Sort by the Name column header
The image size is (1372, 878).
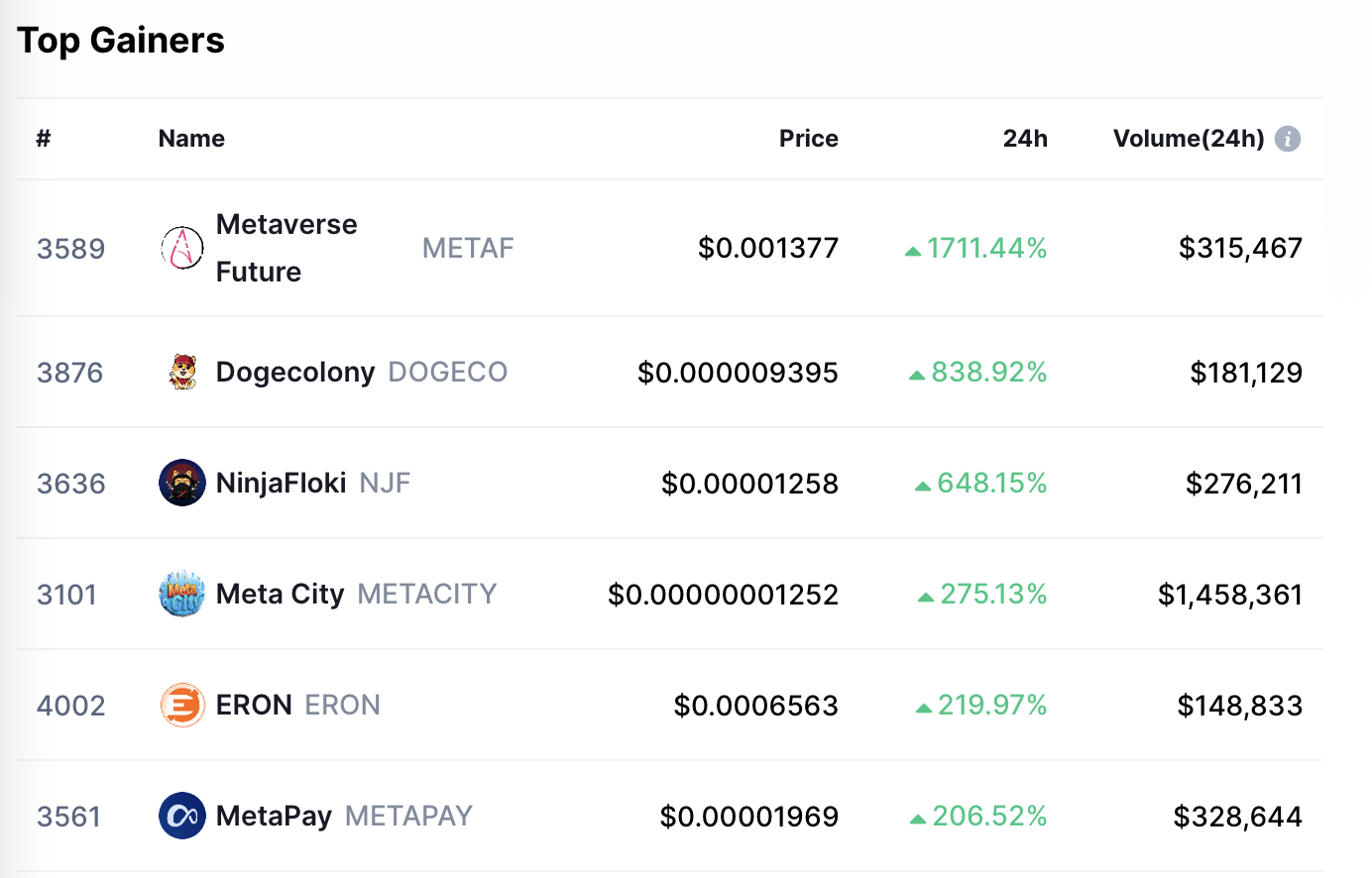click(x=191, y=139)
